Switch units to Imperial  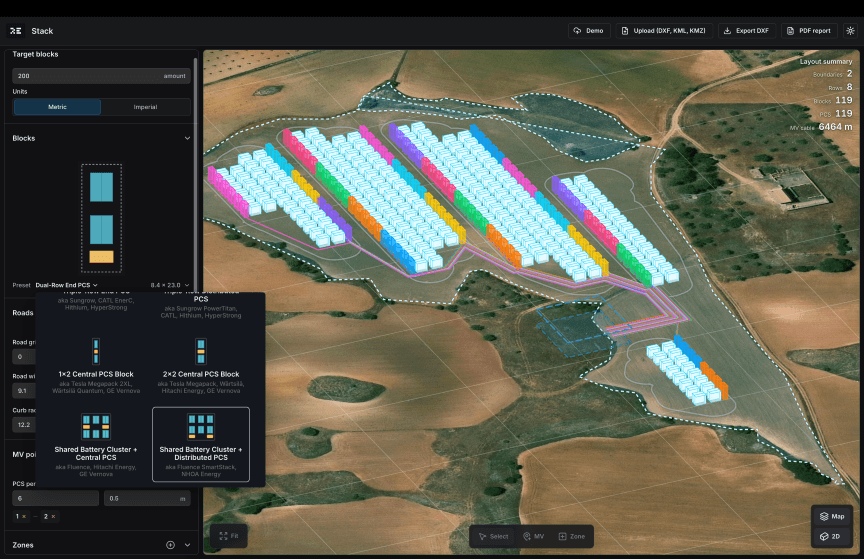[x=145, y=107]
